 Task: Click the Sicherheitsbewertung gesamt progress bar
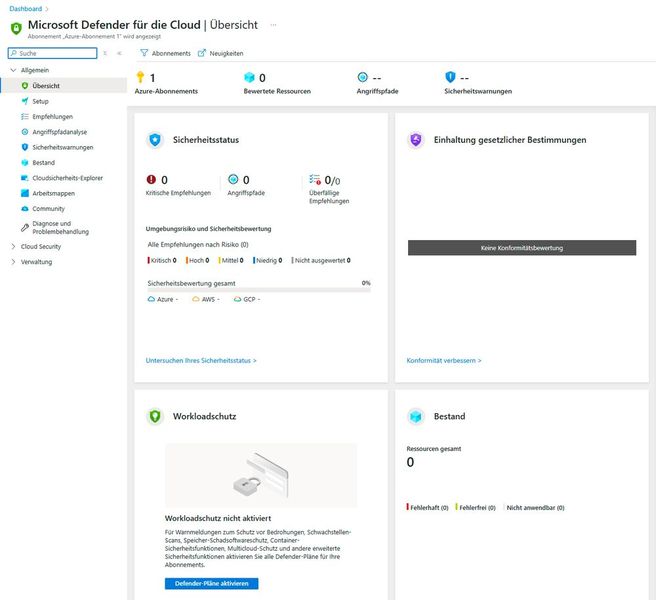(x=259, y=290)
